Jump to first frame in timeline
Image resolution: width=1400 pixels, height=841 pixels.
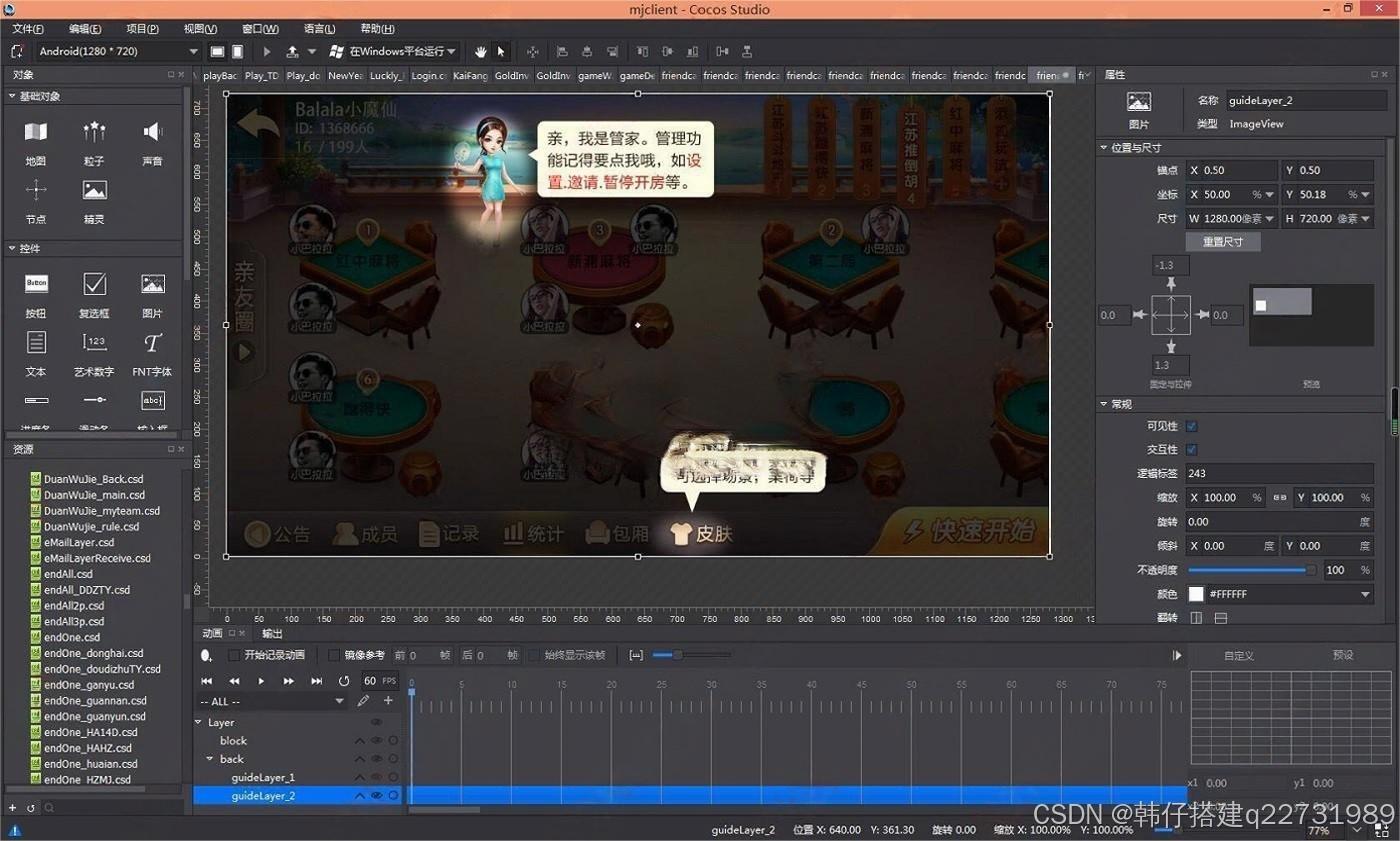pyautogui.click(x=207, y=681)
